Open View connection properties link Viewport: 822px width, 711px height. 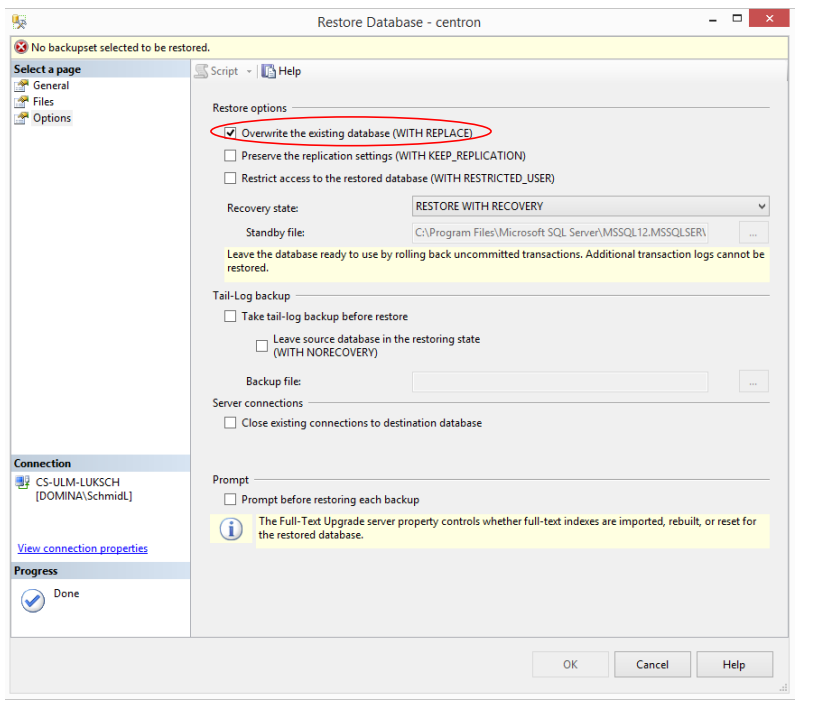82,548
